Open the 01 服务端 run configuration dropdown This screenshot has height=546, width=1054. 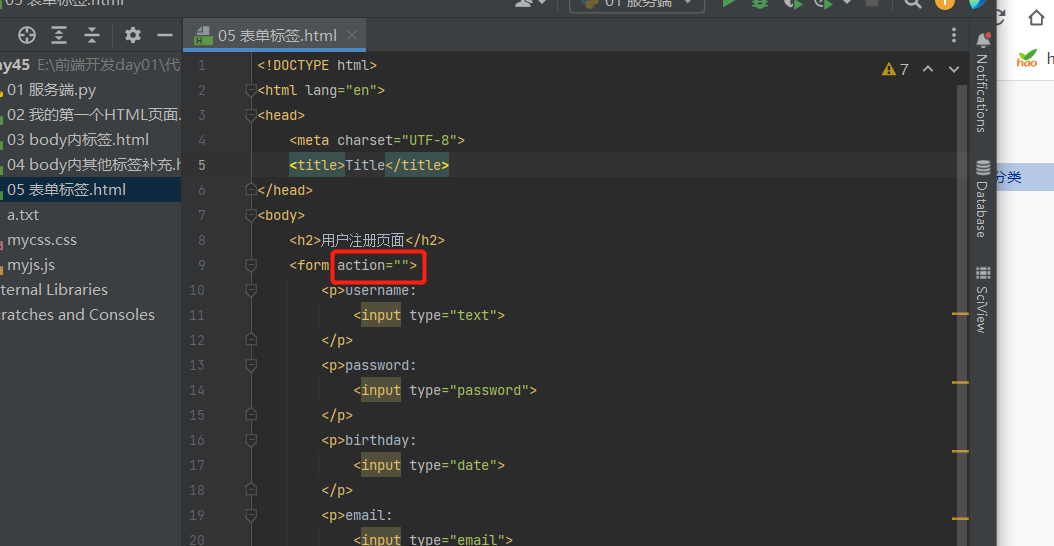point(637,4)
